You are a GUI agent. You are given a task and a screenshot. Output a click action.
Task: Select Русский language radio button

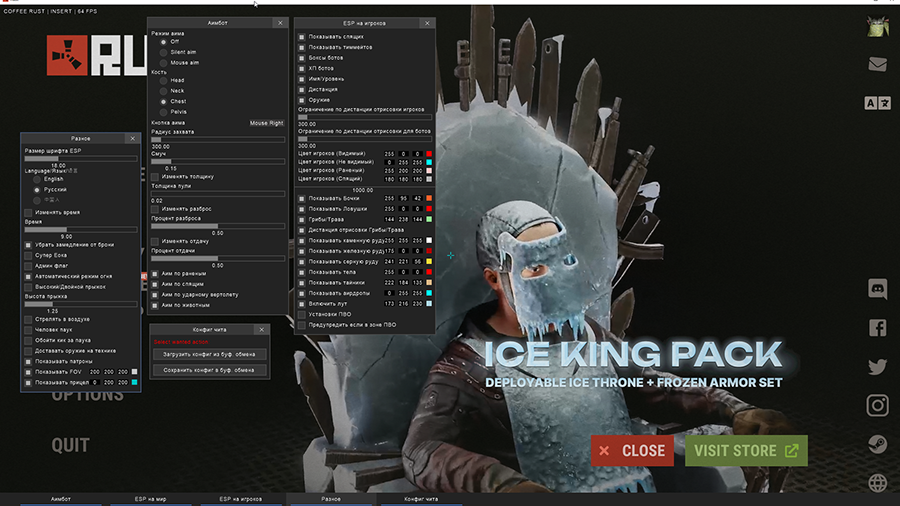coord(37,189)
